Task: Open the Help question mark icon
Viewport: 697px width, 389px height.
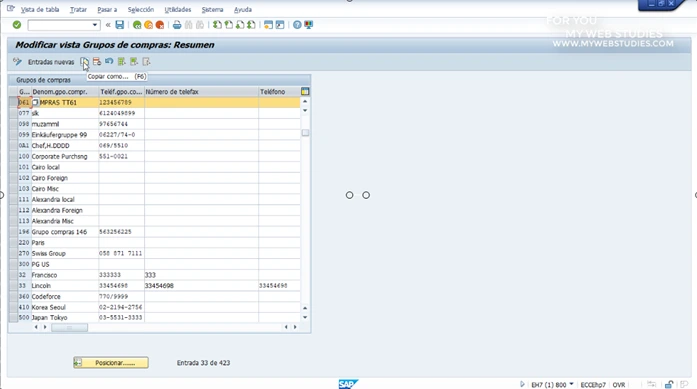Action: (x=297, y=25)
